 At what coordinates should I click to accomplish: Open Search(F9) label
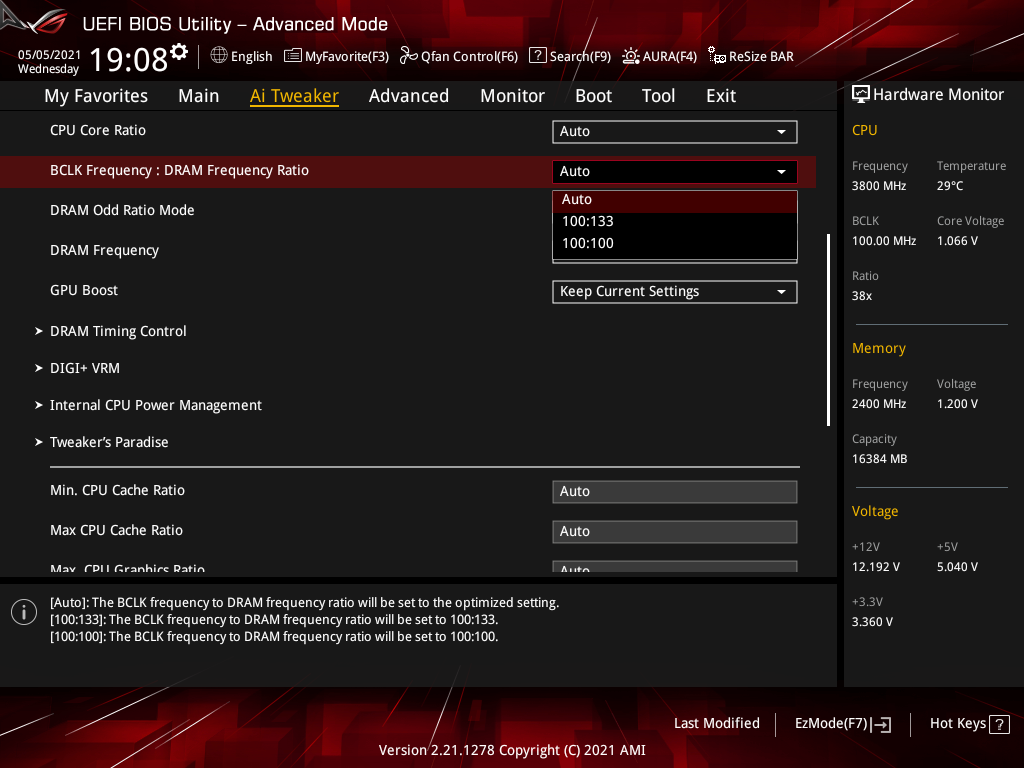click(580, 57)
